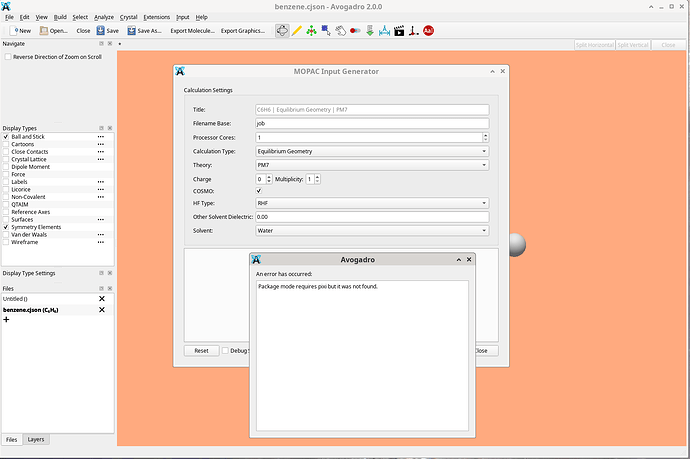Increase the Multiplicity spinner value
690x459 pixels.
(x=318, y=177)
